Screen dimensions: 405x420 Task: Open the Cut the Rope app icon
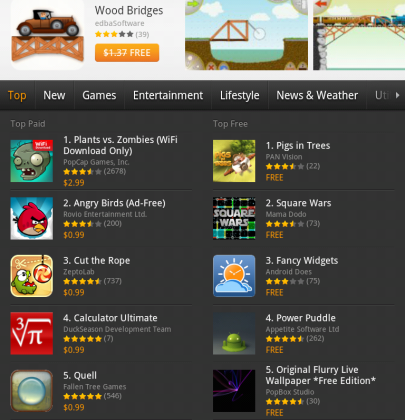(32, 276)
